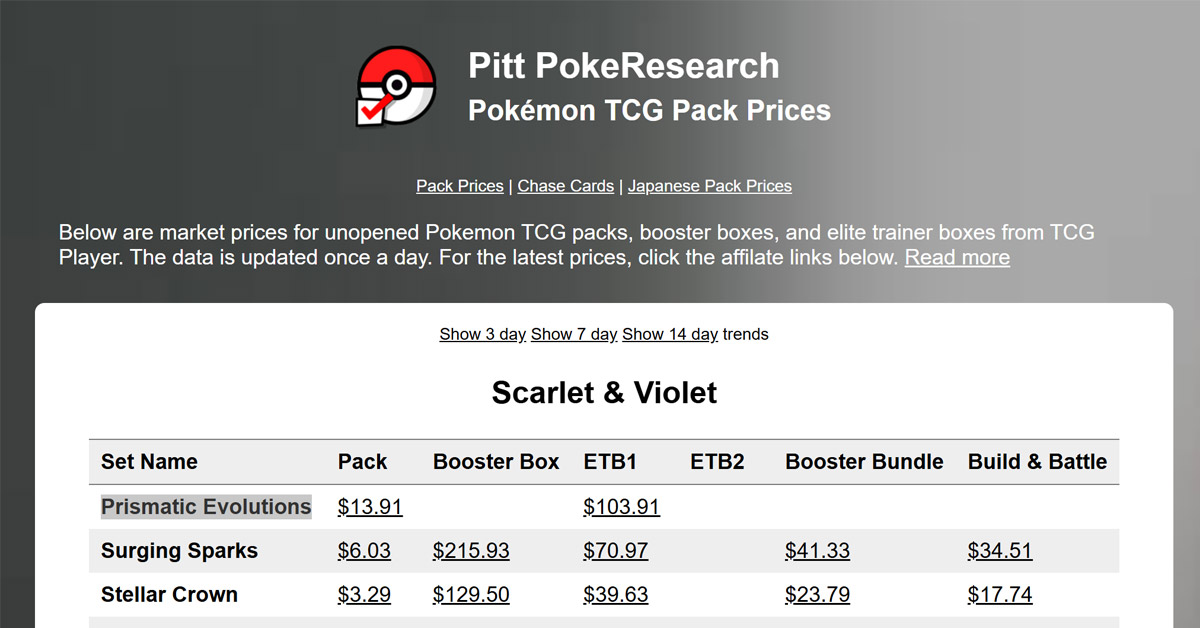Click the Stellar Crown pack price
1200x628 pixels.
[365, 594]
